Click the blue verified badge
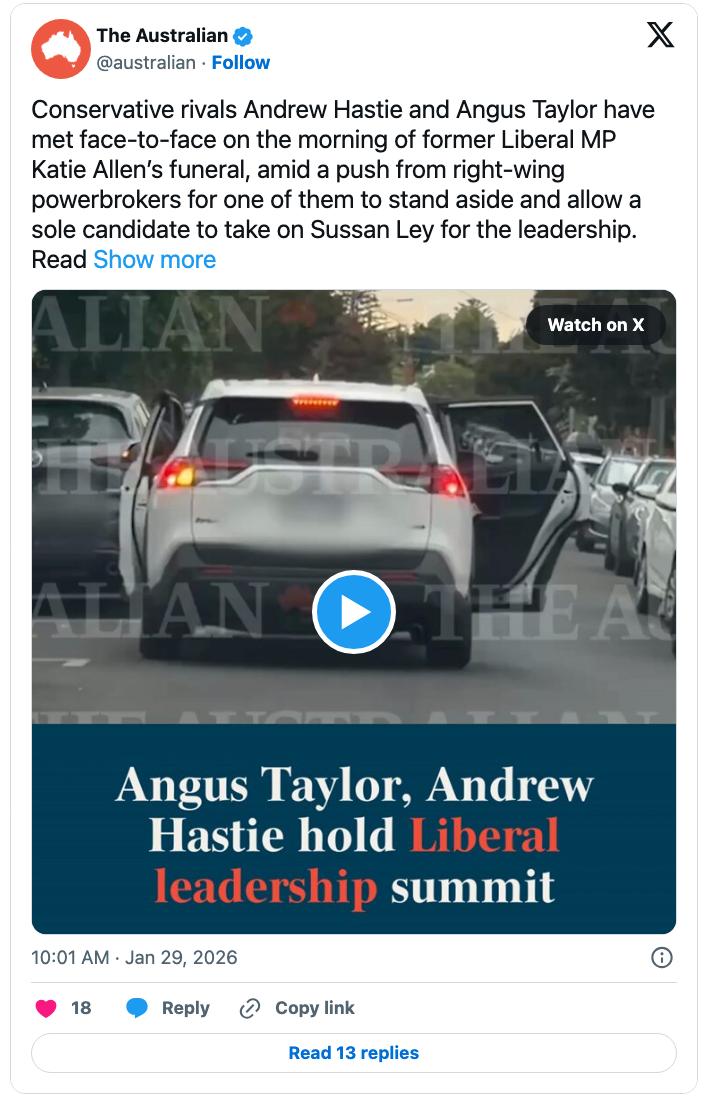The width and height of the screenshot is (707, 1104). pos(243,36)
